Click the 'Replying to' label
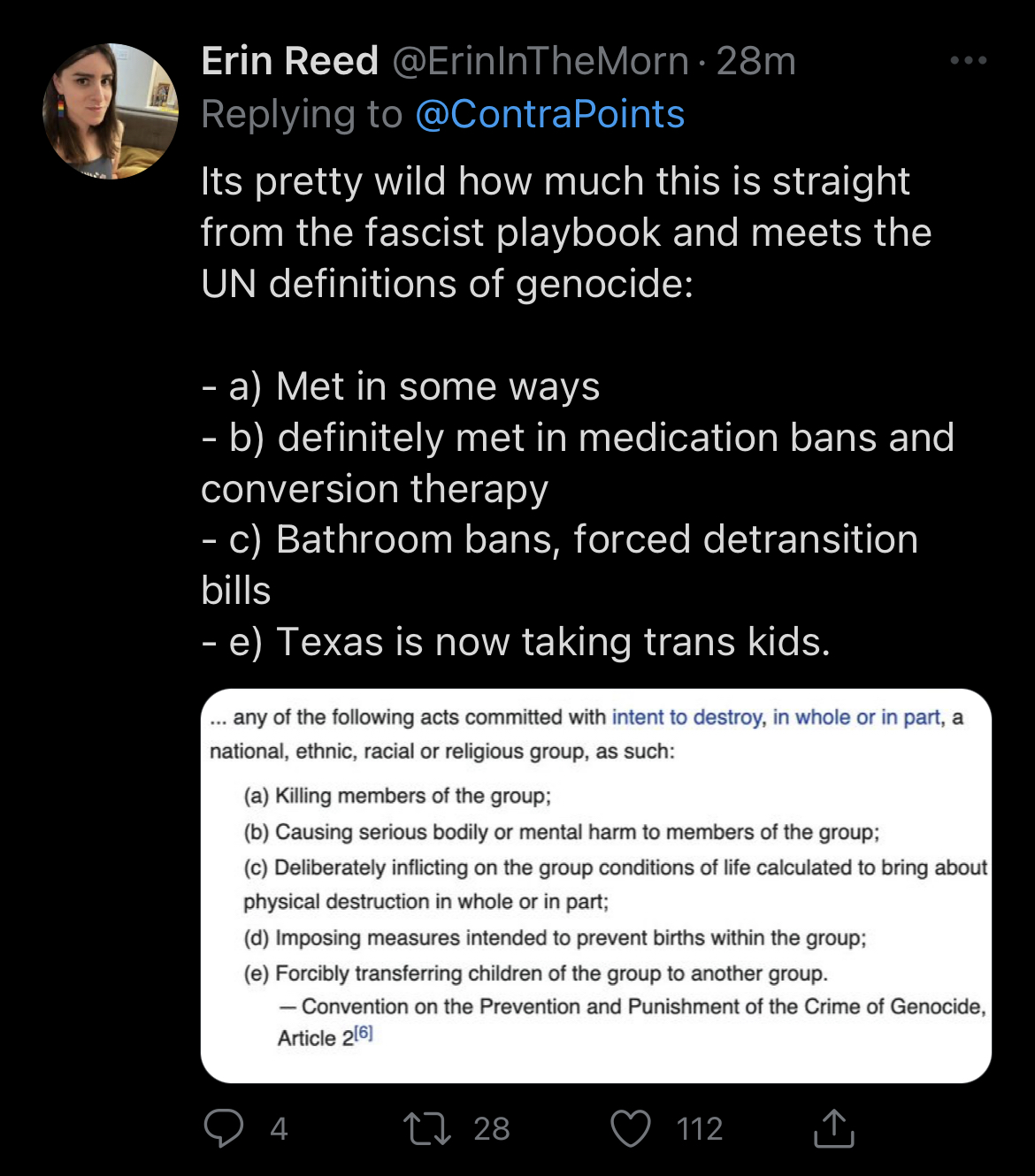Viewport: 1035px width, 1176px height. 302,115
